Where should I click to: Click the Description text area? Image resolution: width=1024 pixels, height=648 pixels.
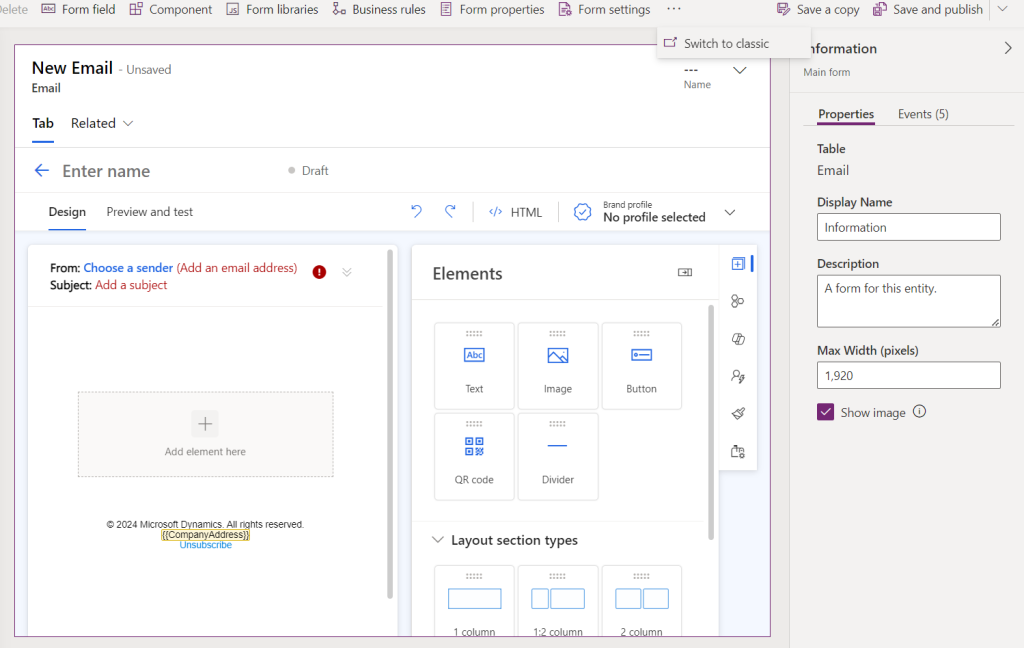[908, 301]
